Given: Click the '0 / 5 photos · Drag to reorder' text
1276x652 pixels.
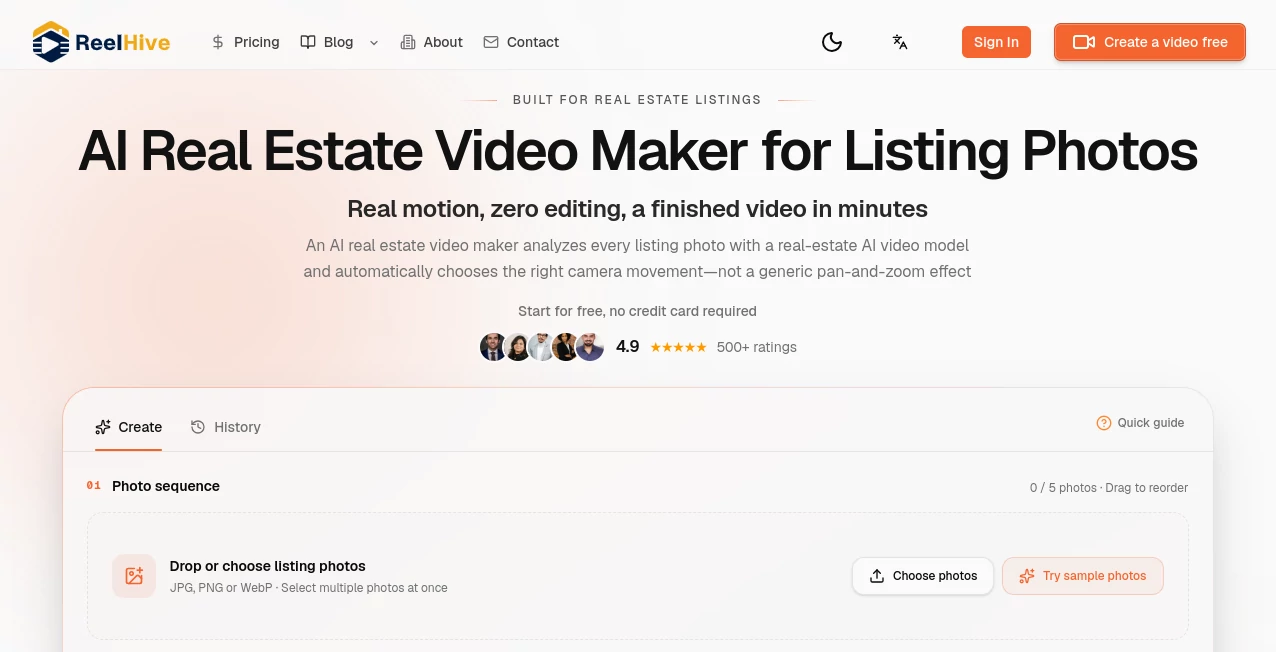Looking at the screenshot, I should point(1109,488).
